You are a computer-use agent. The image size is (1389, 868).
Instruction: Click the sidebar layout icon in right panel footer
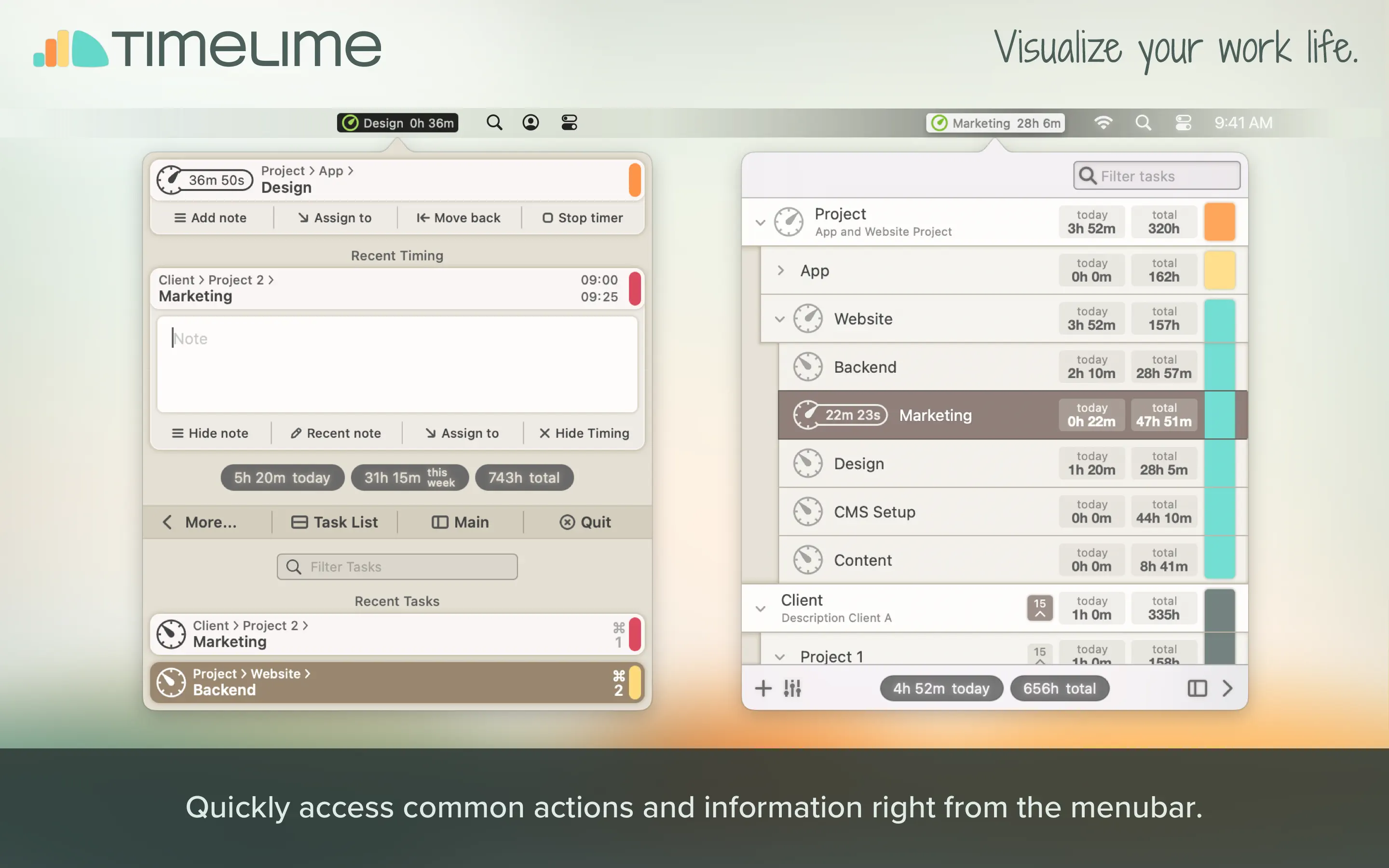tap(1197, 688)
